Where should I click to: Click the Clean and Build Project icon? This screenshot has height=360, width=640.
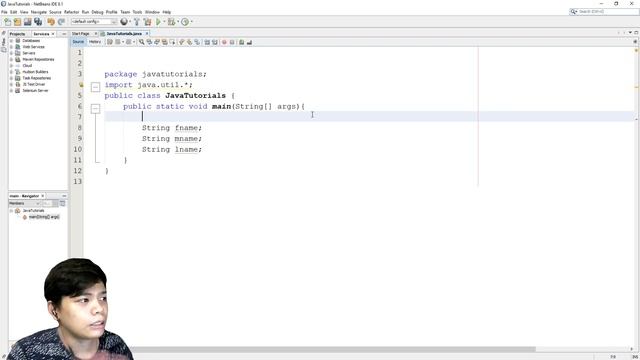tap(147, 22)
